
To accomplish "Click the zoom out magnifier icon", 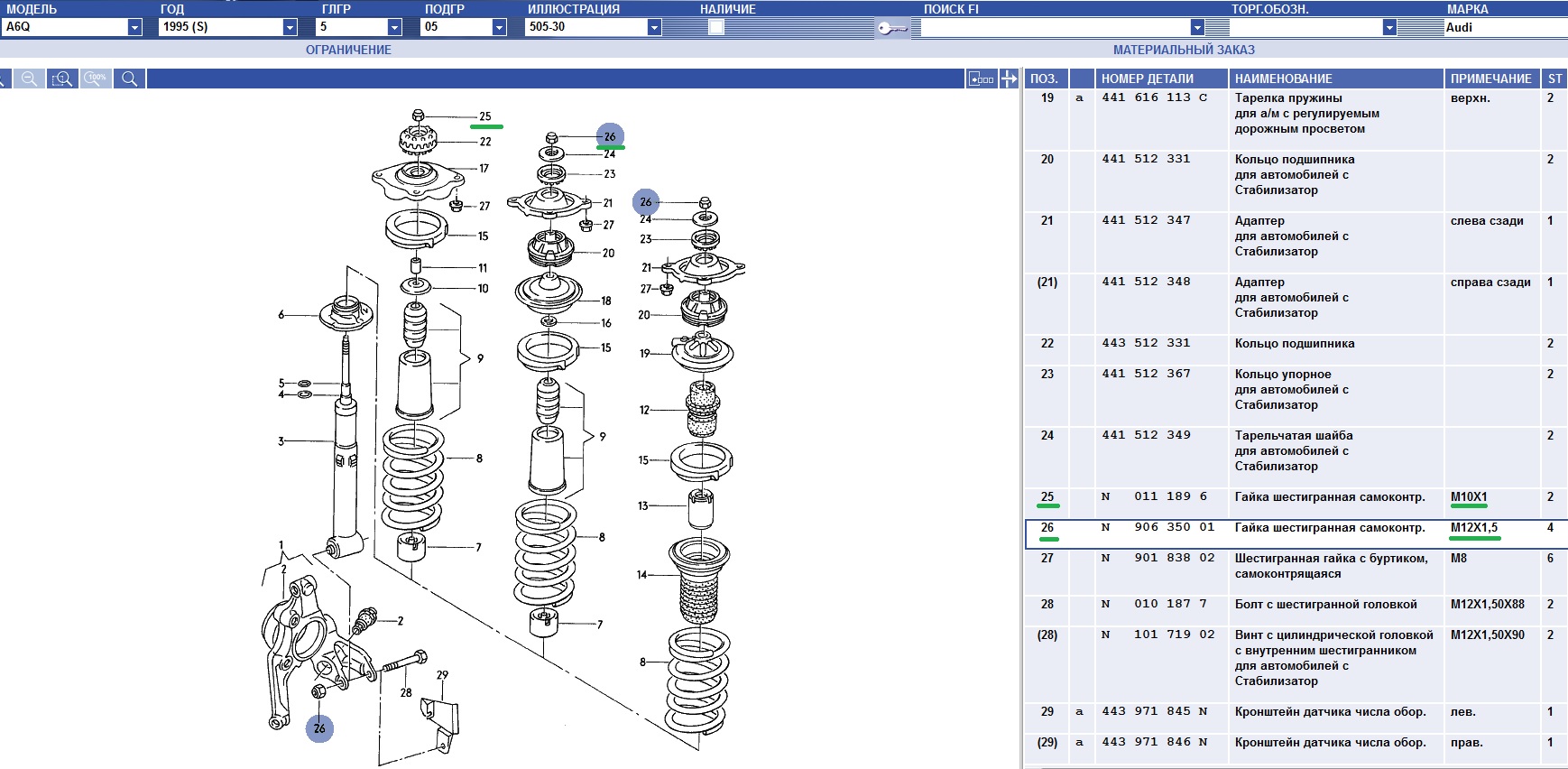I will click(29, 79).
